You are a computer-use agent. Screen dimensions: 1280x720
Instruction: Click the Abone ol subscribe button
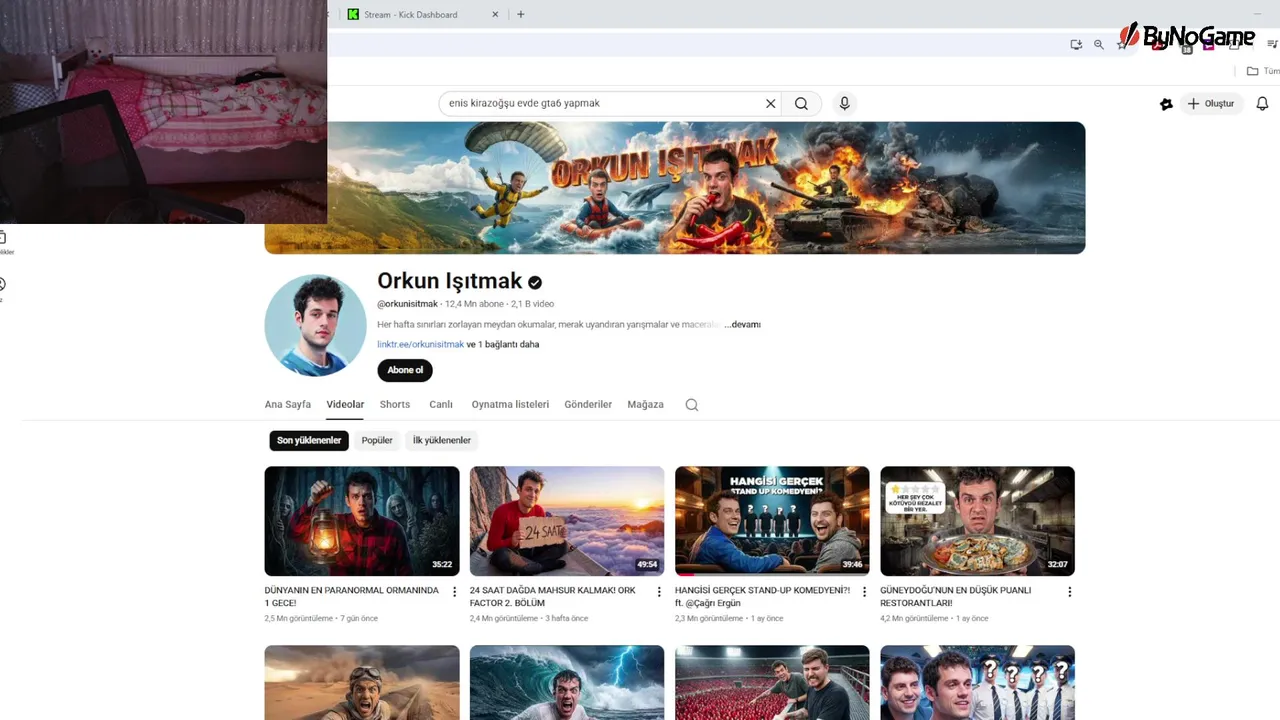click(405, 370)
